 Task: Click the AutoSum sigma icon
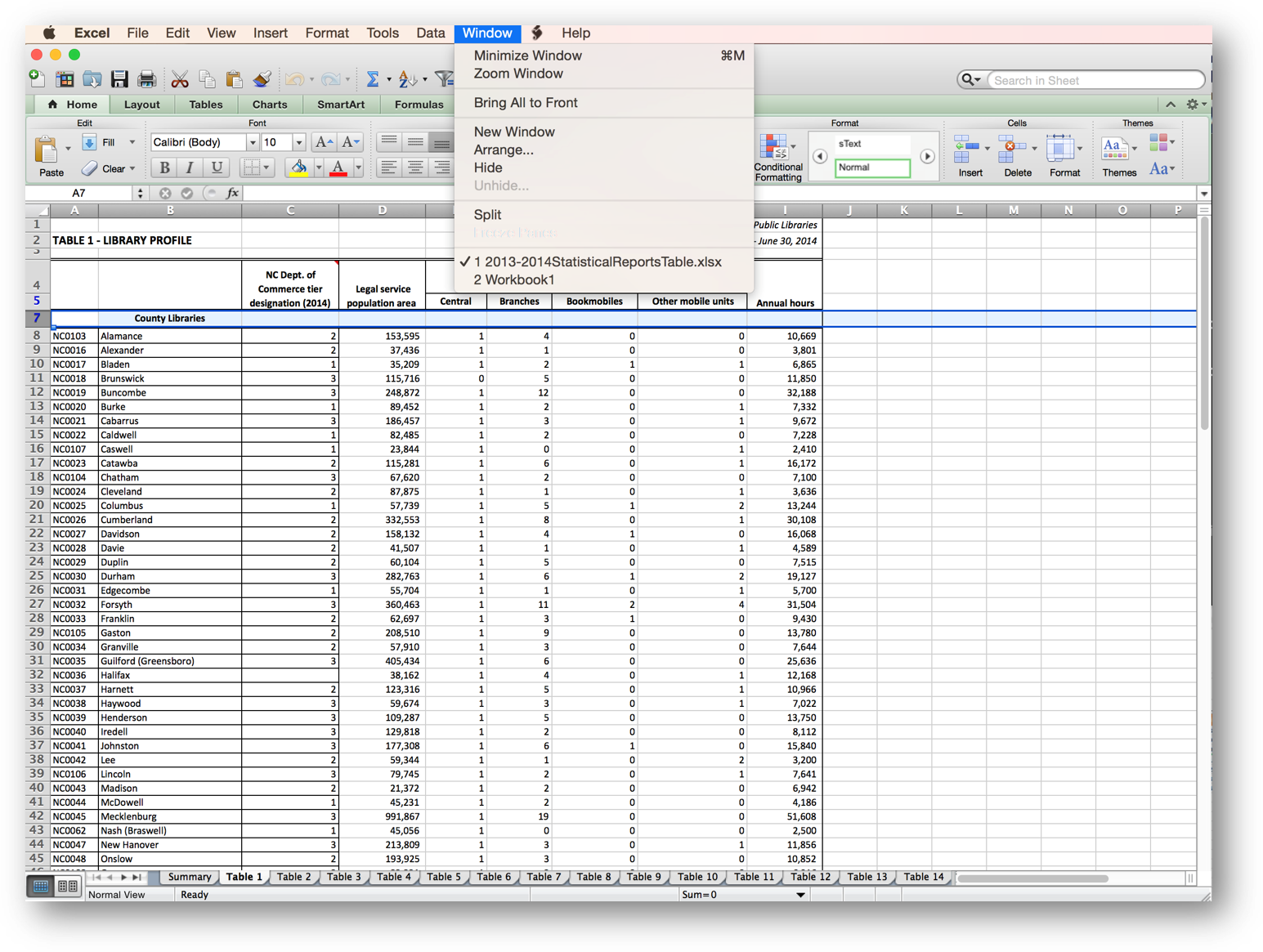(x=372, y=79)
